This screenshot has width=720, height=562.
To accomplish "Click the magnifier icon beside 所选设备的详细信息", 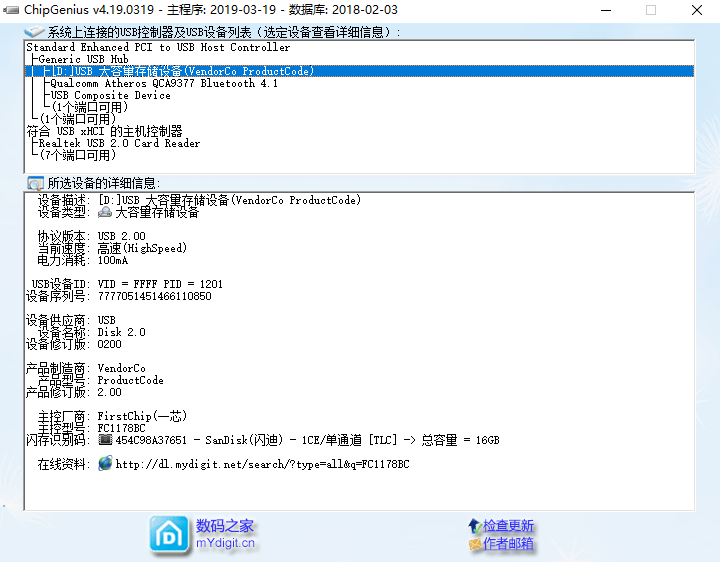I will (x=35, y=183).
